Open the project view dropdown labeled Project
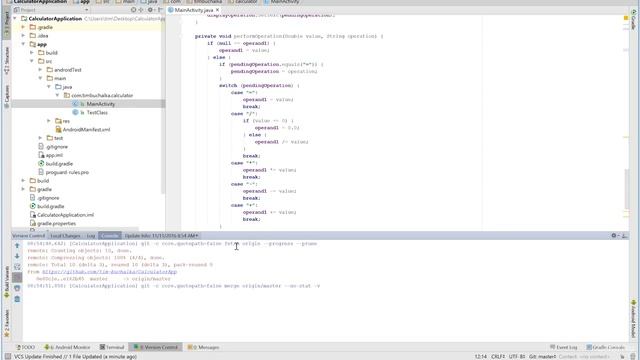The width and height of the screenshot is (640, 360). click(x=51, y=9)
